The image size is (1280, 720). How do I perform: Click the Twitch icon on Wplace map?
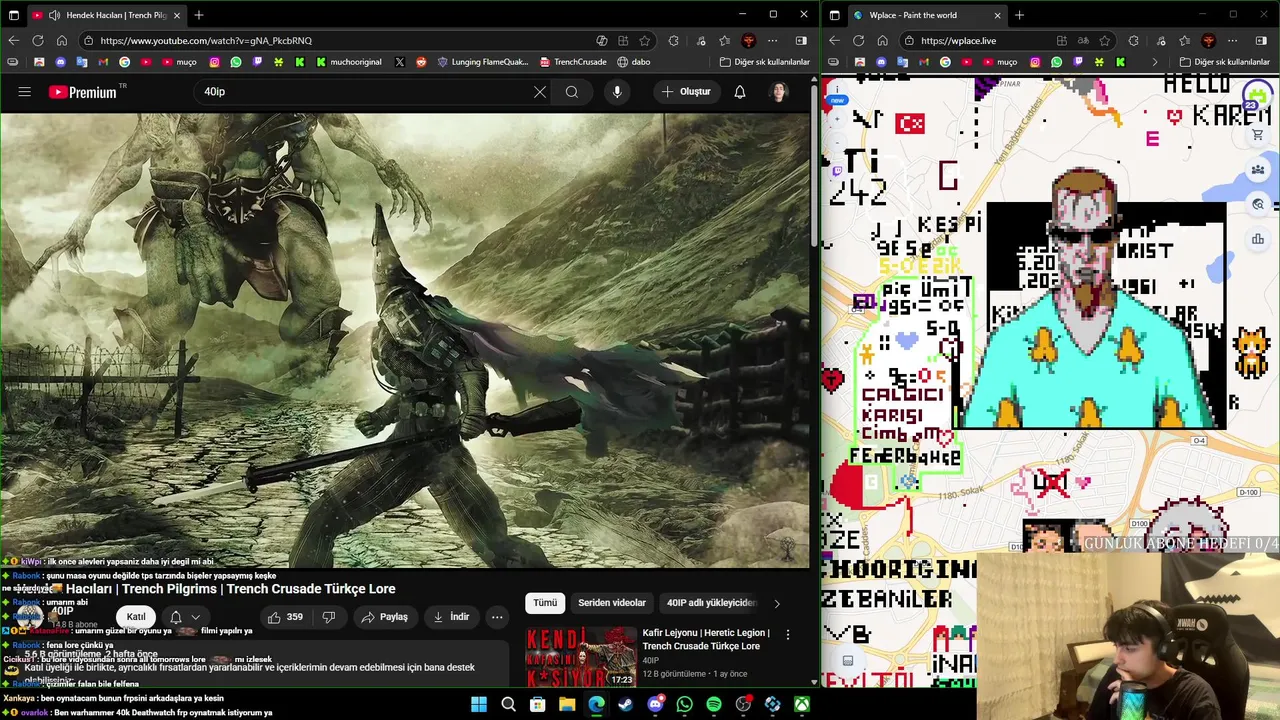tap(837, 171)
